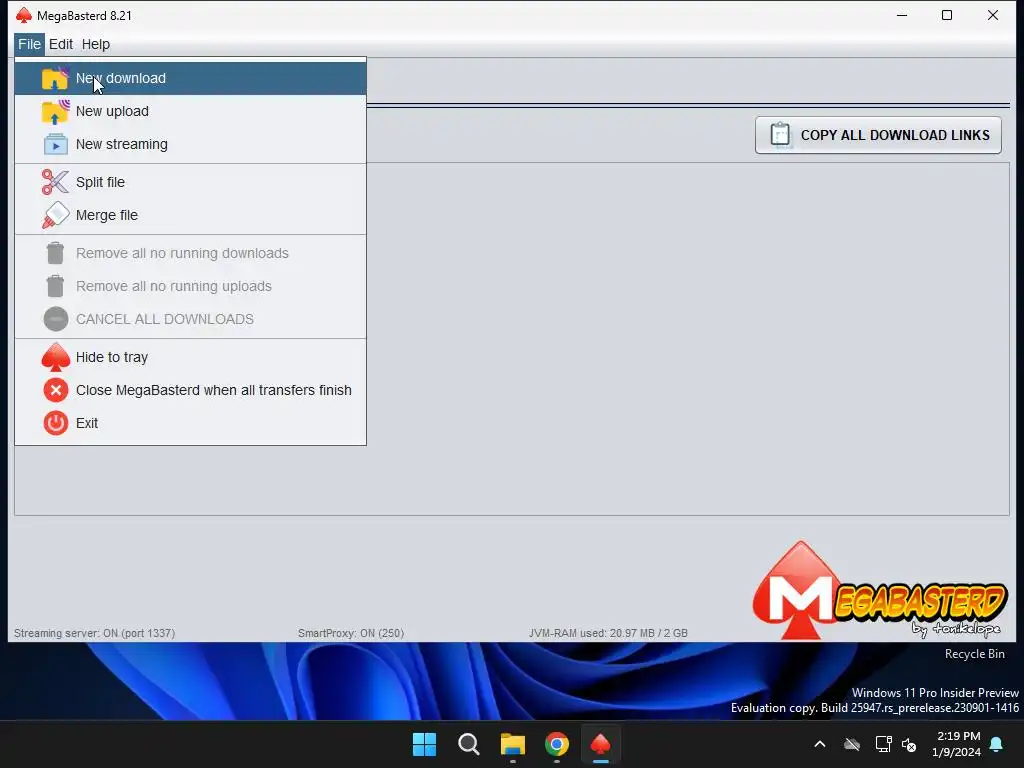The image size is (1024, 768).
Task: Open the File menu
Action: pyautogui.click(x=29, y=44)
